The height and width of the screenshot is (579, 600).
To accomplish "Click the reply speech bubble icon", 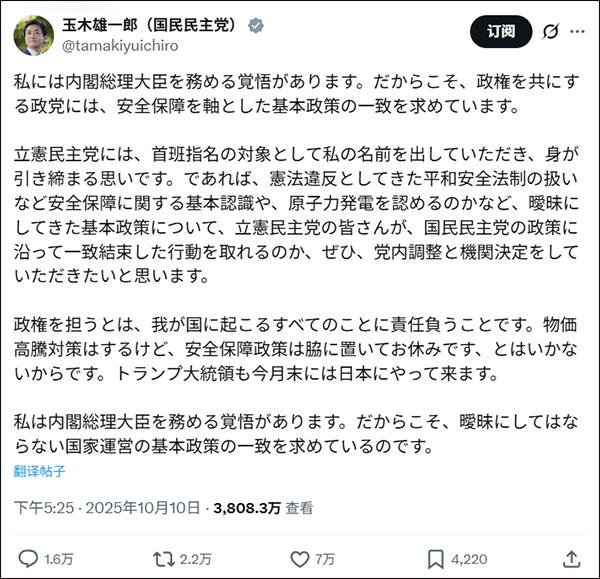I will coord(29,557).
